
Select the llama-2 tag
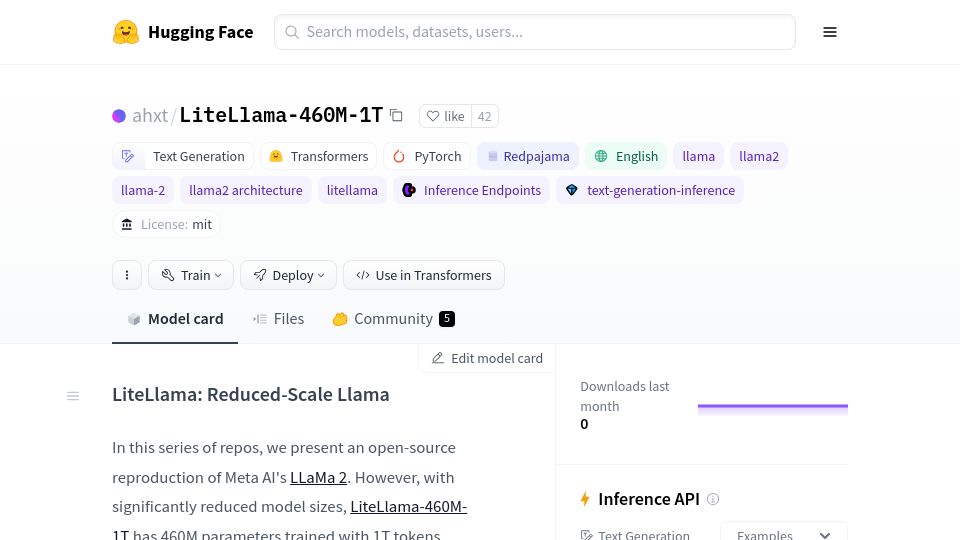coord(143,190)
